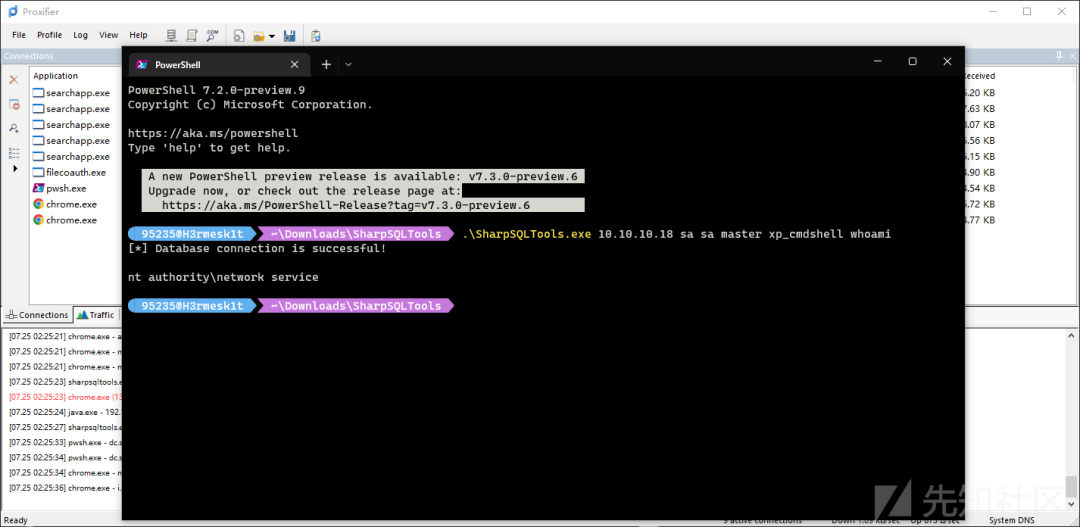
Task: Click the 'Database connection is successful!' line
Action: coord(257,248)
